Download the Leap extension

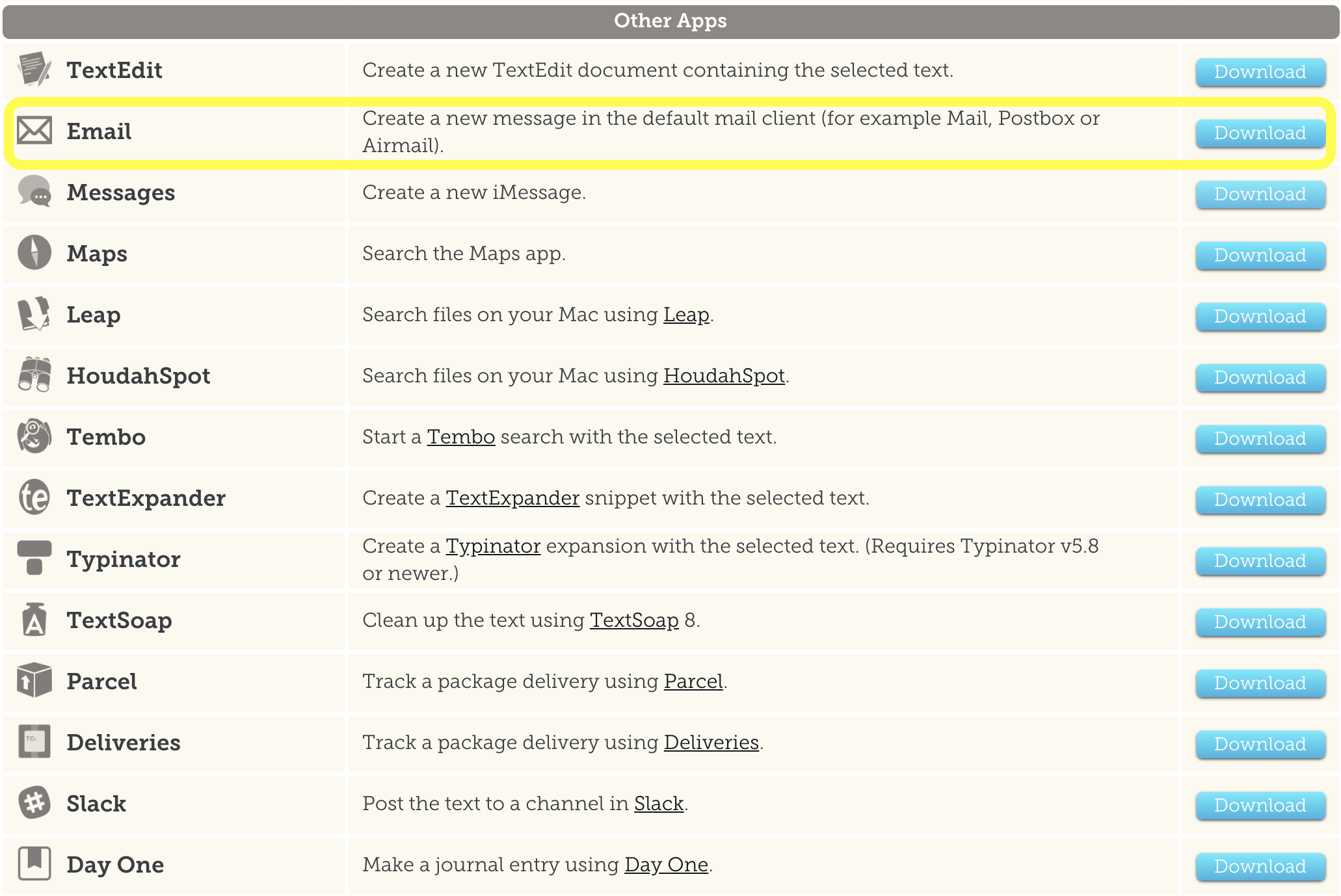coord(1260,316)
